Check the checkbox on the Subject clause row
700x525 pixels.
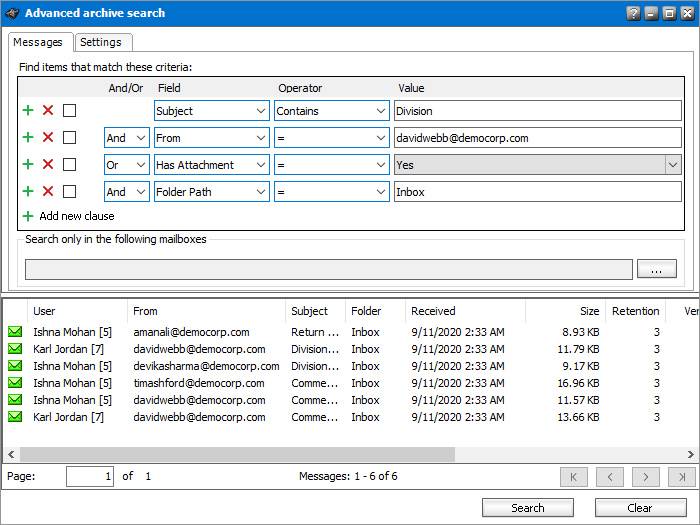point(69,111)
